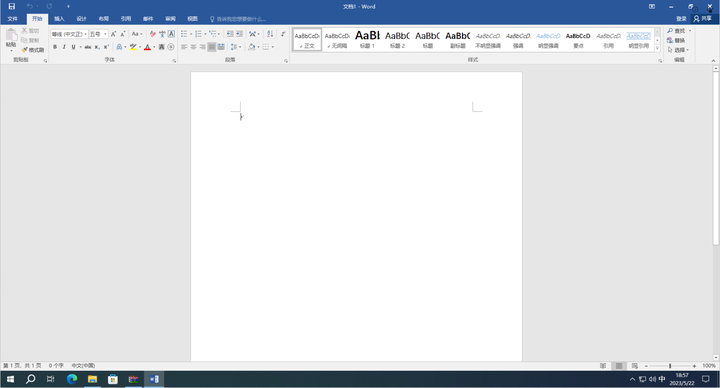Click the Align Right icon

point(202,47)
